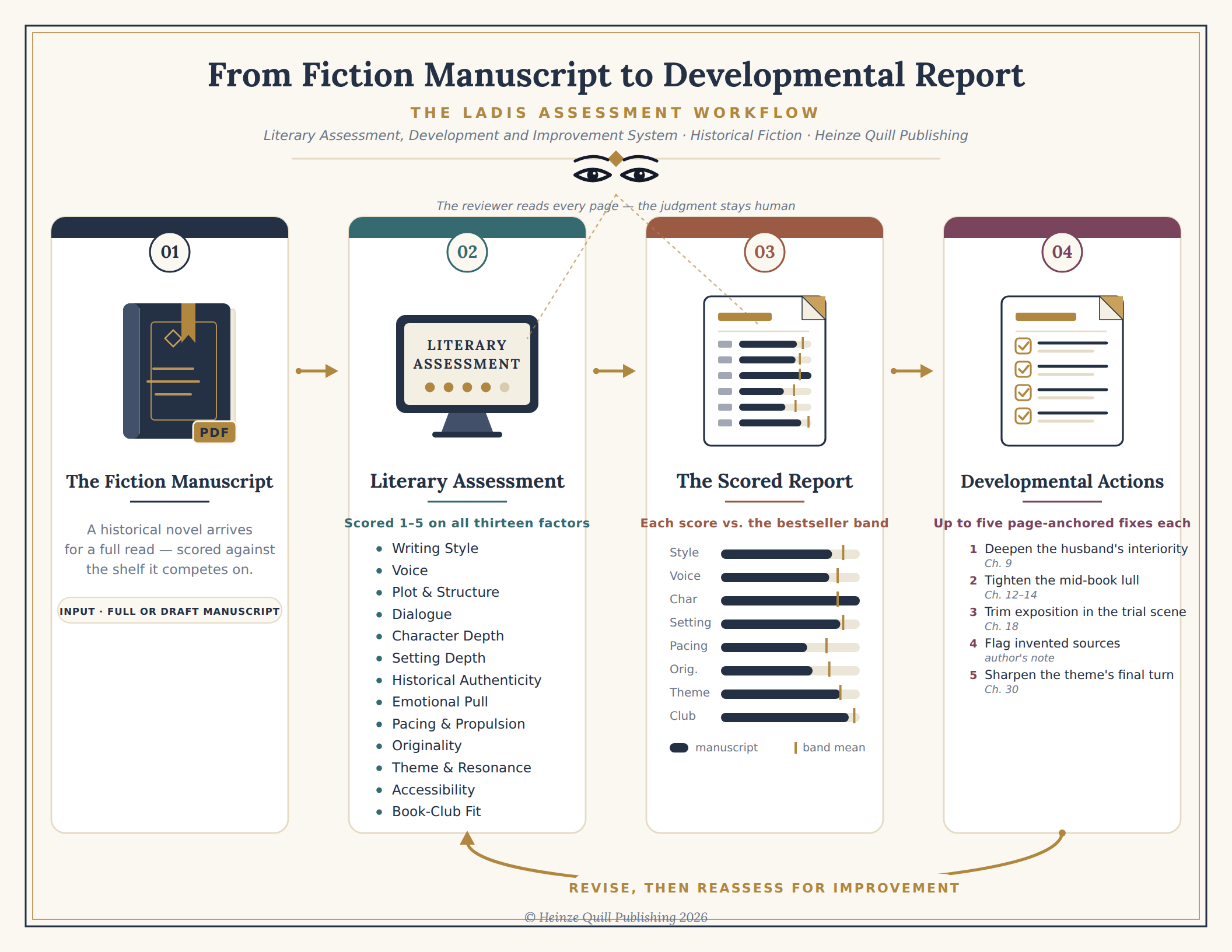Select the Writing Style factor
Viewport: 1232px width, 952px height.
pos(435,548)
